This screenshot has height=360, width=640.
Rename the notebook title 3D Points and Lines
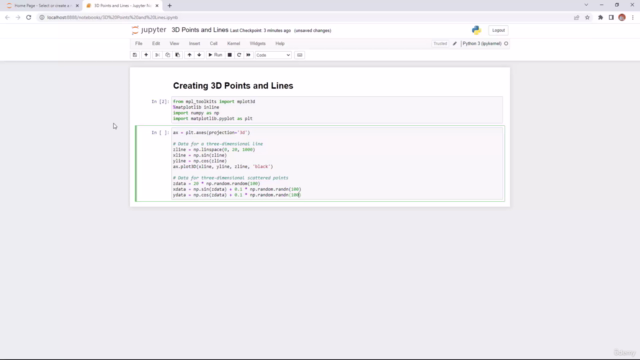(x=200, y=30)
